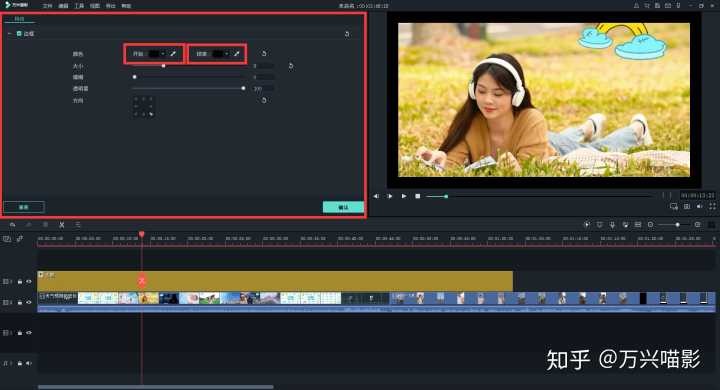The width and height of the screenshot is (720, 390).
Task: Click the timeline zoom slider handle
Action: click(677, 225)
